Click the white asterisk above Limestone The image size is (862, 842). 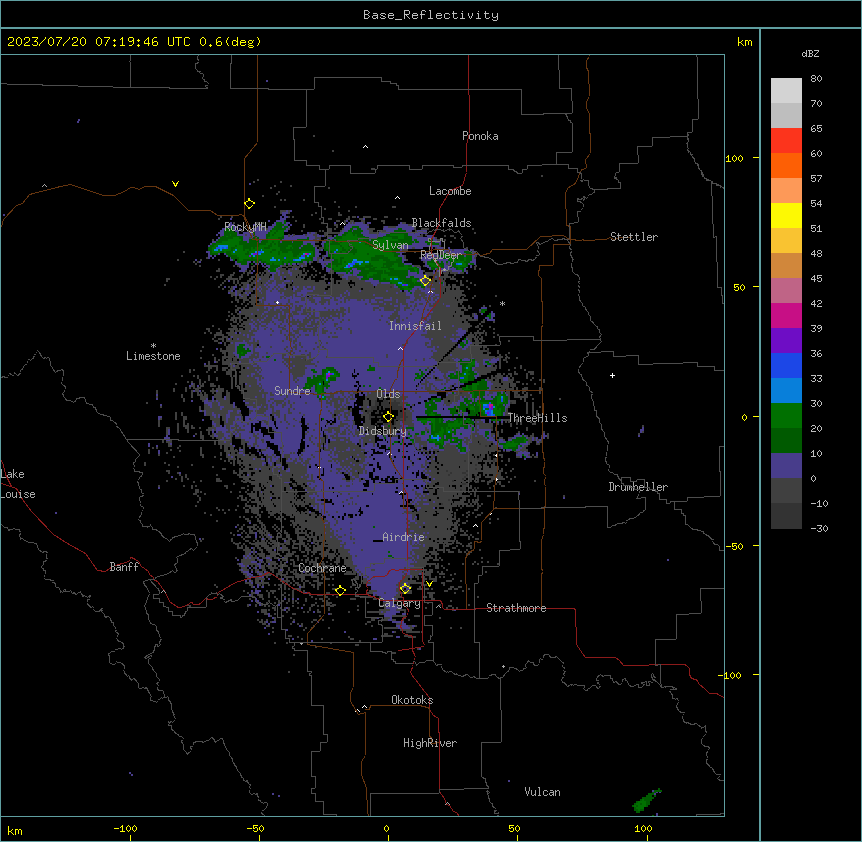(153, 346)
